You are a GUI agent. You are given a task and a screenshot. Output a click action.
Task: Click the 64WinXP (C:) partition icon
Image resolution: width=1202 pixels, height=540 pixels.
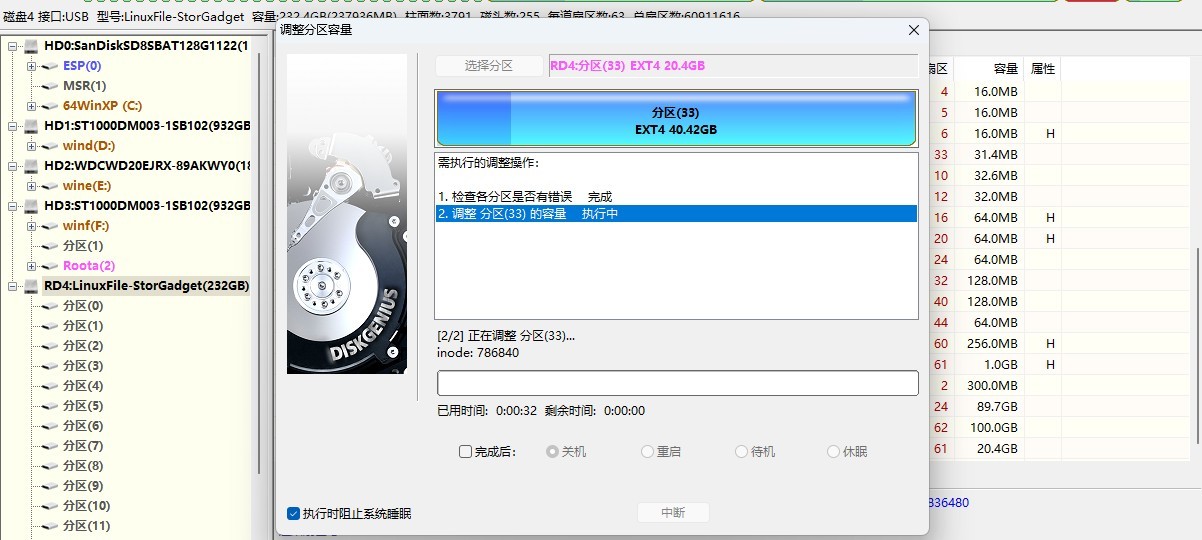(x=51, y=106)
